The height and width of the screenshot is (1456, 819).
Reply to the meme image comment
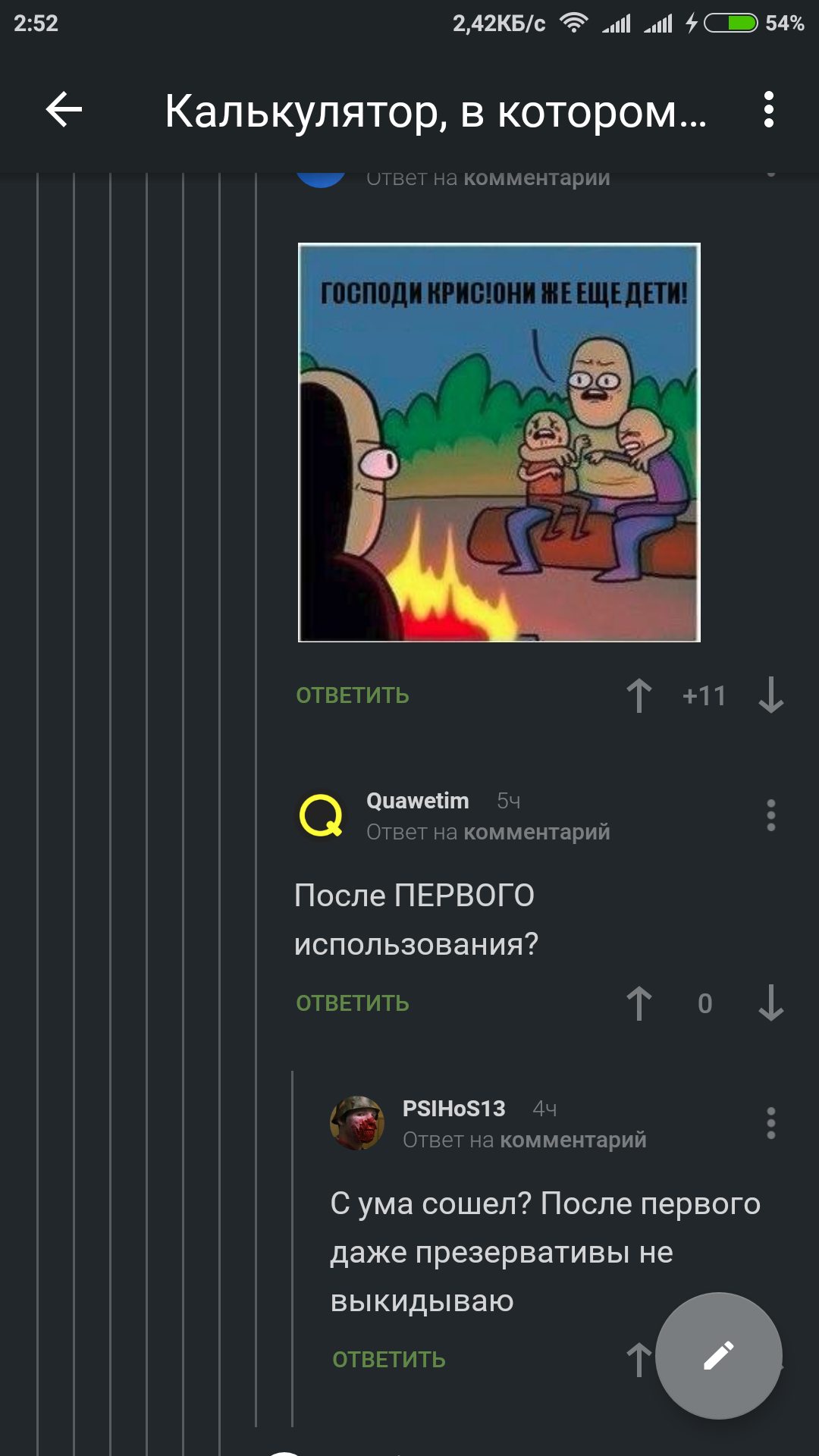point(353,695)
